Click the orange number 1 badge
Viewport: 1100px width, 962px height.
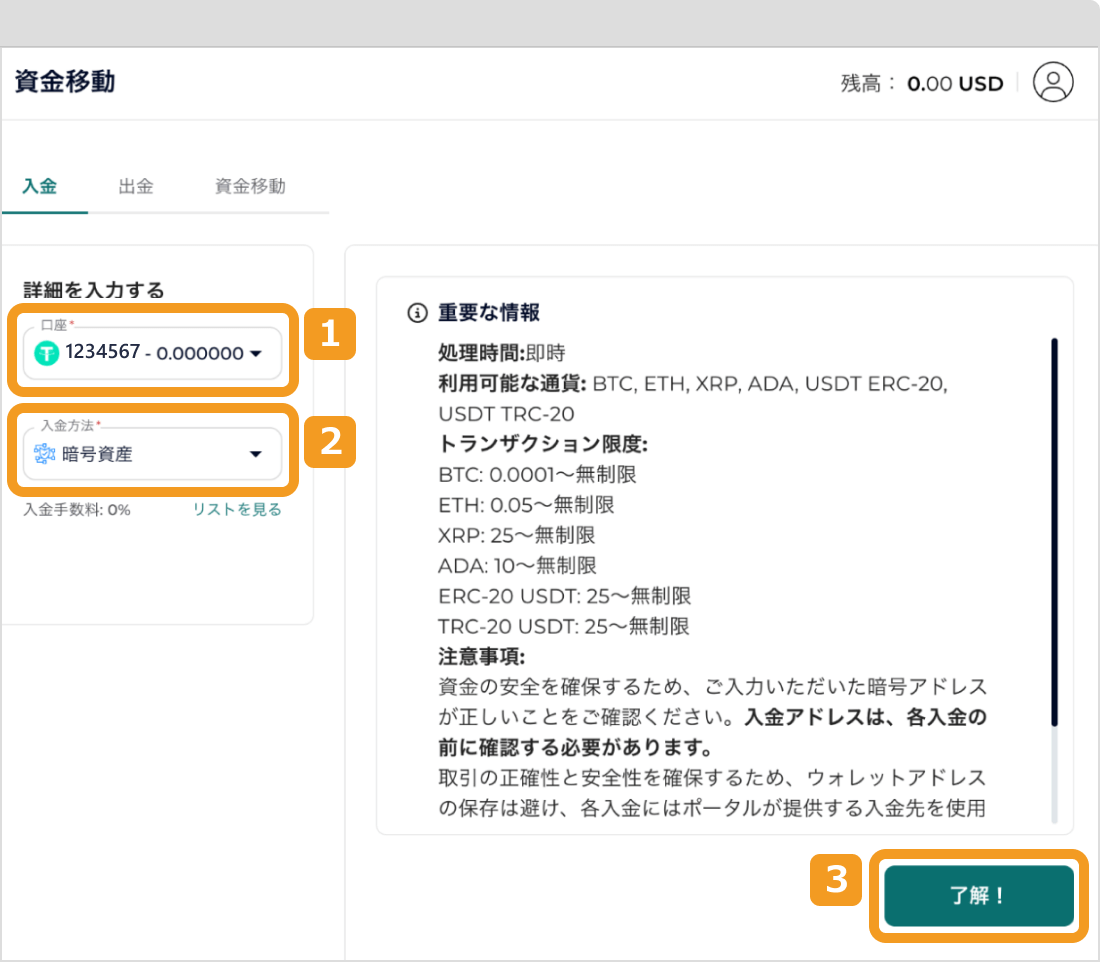[x=330, y=335]
